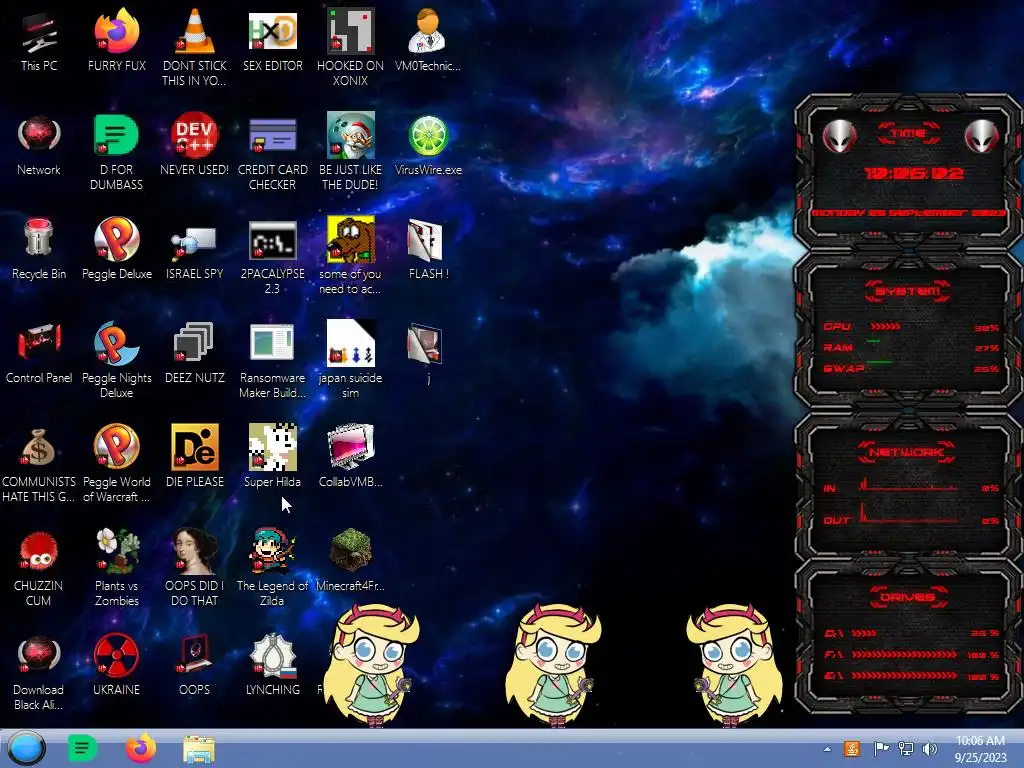Click the Drives widget header
This screenshot has width=1024, height=768.
(x=908, y=597)
